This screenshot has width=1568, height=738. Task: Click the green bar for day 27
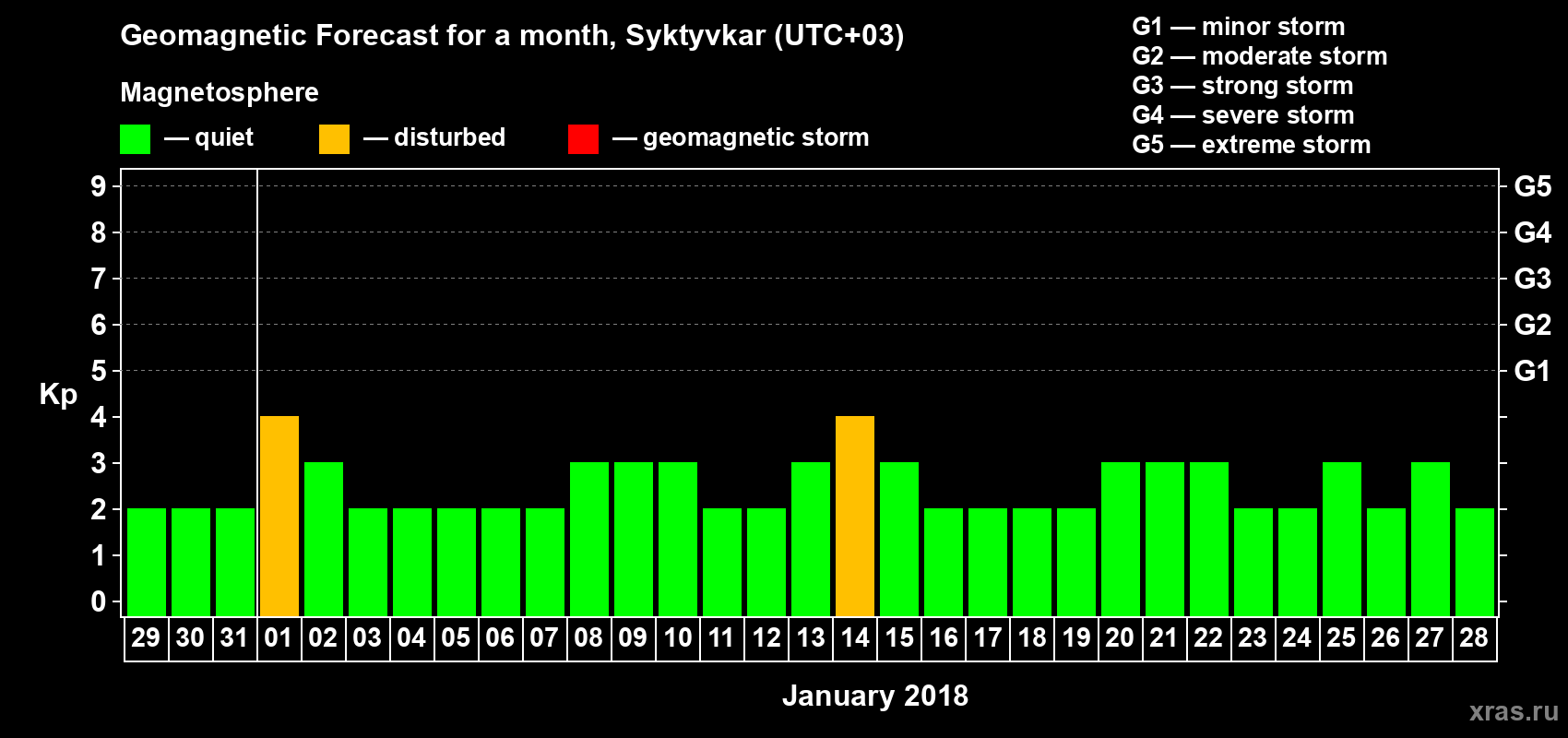coord(1431,539)
